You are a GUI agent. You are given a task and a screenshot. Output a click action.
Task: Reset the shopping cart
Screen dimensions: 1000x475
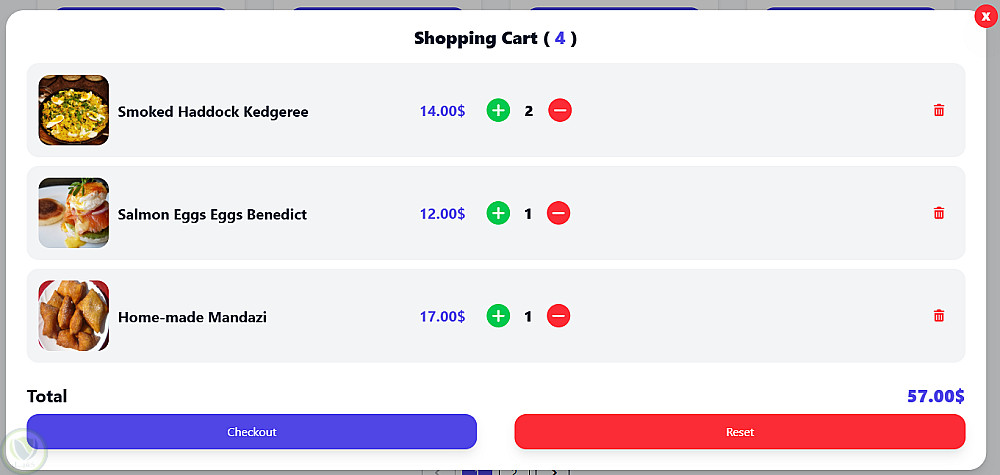(x=740, y=432)
